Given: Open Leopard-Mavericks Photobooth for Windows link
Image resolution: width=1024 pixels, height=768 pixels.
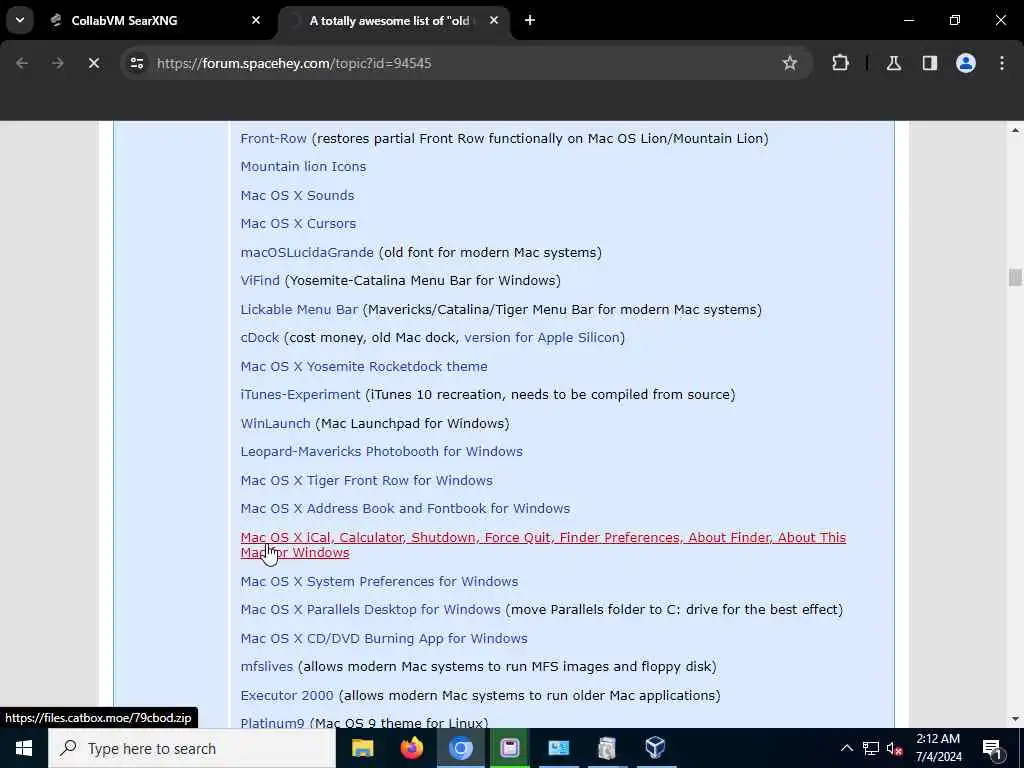Looking at the screenshot, I should click(381, 451).
